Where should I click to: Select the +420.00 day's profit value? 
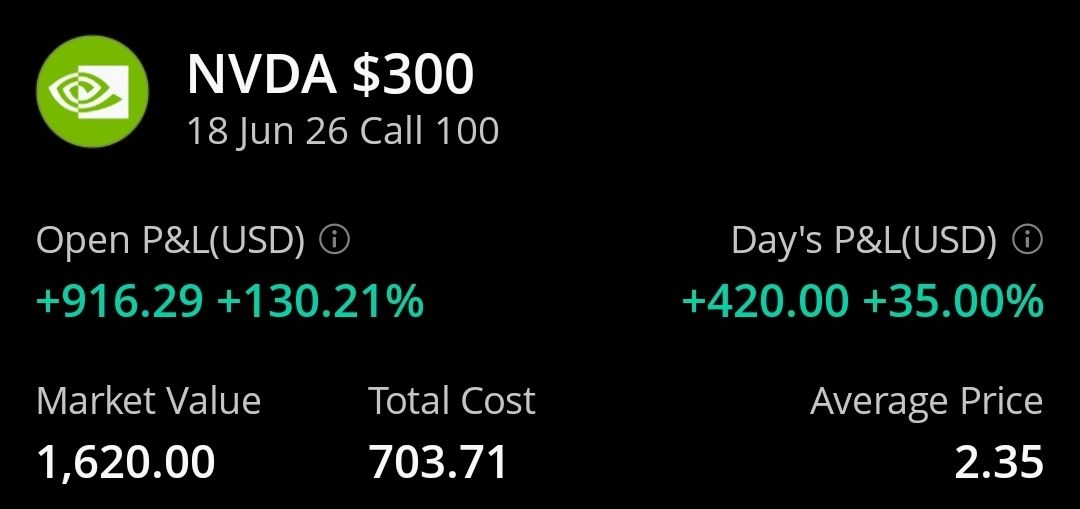click(766, 301)
